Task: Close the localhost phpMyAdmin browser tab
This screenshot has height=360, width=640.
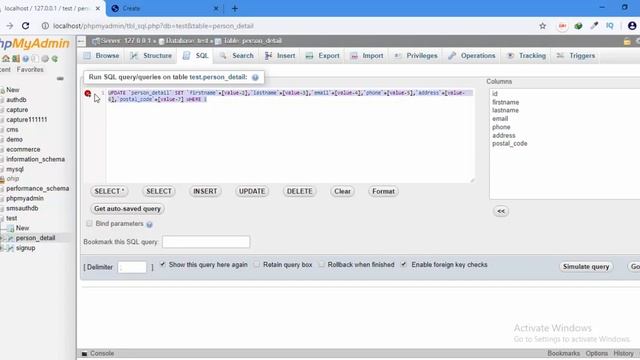Action: 98,8
